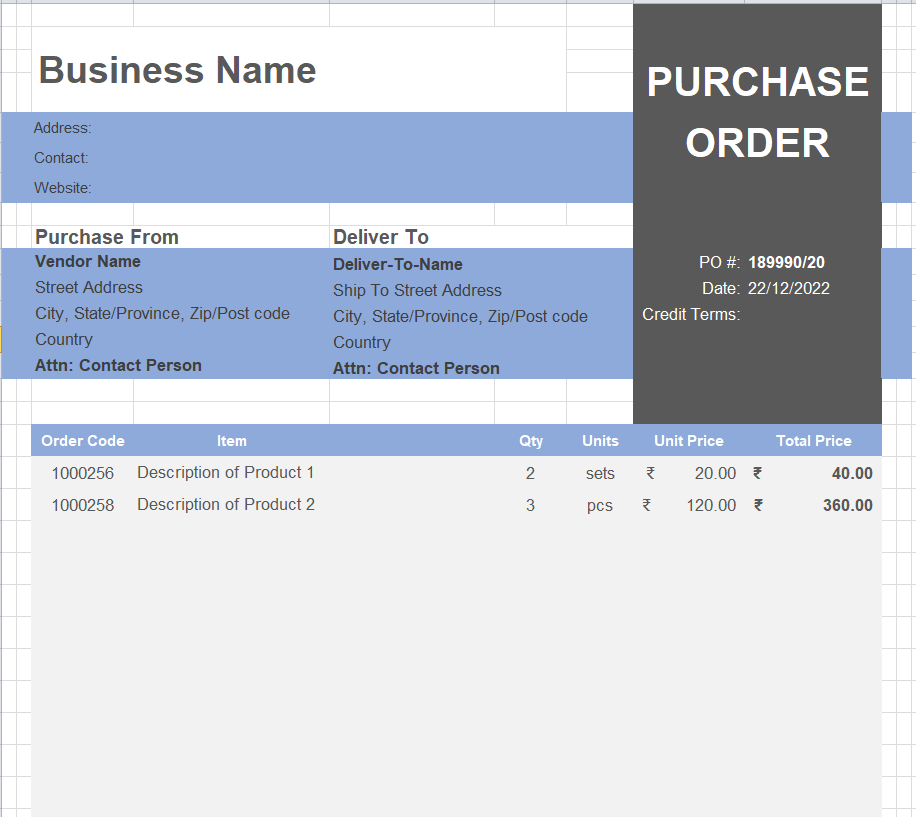Click the Total Price column header
This screenshot has width=916, height=817.
(814, 440)
